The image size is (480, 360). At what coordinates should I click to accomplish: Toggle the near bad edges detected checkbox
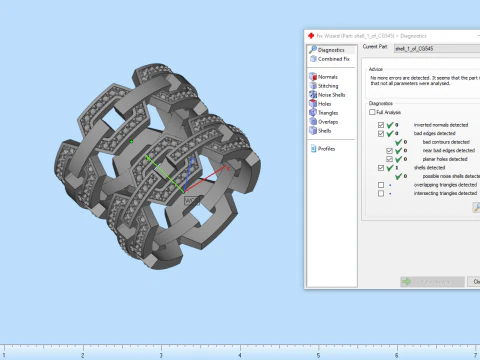tap(389, 151)
